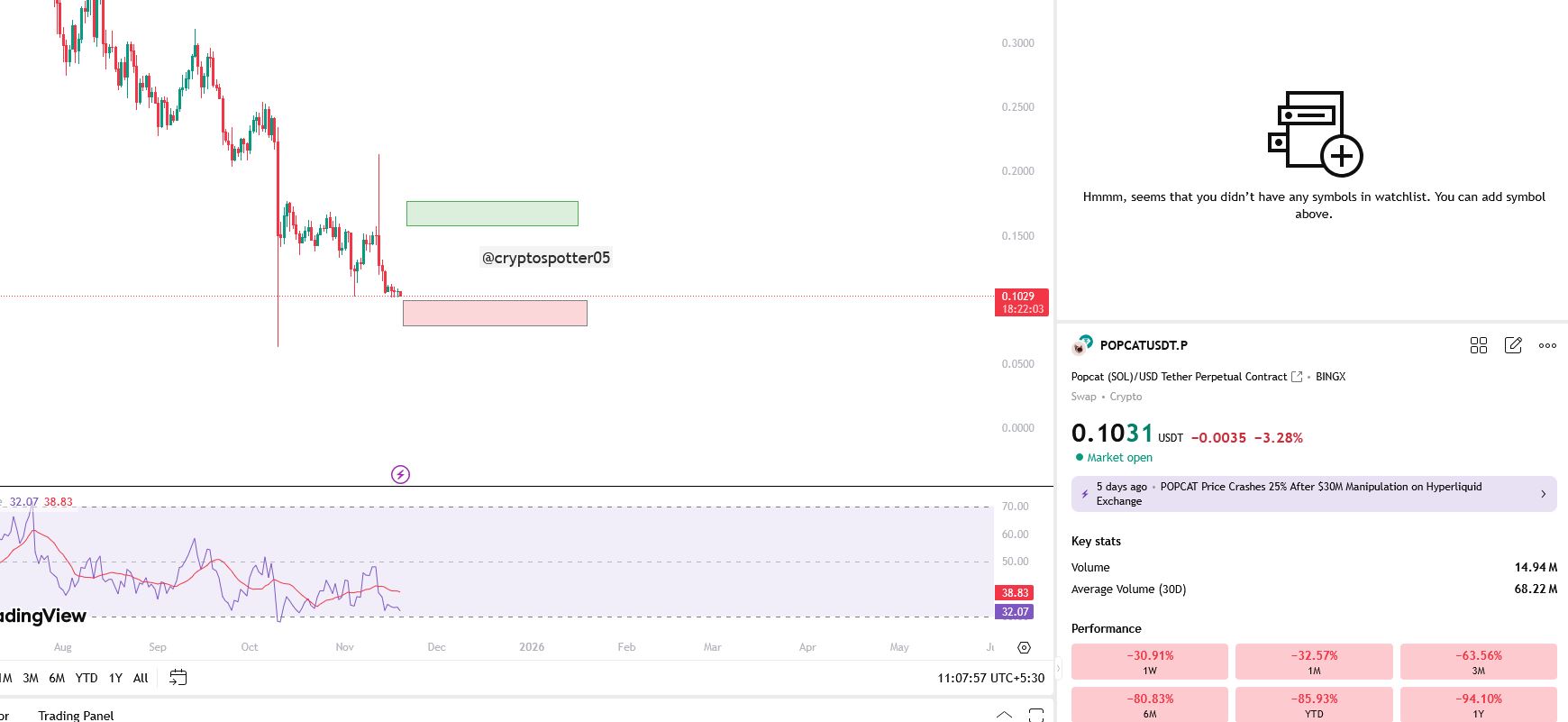
Task: Click the 0.2500 price axis label
Action: pos(1017,107)
